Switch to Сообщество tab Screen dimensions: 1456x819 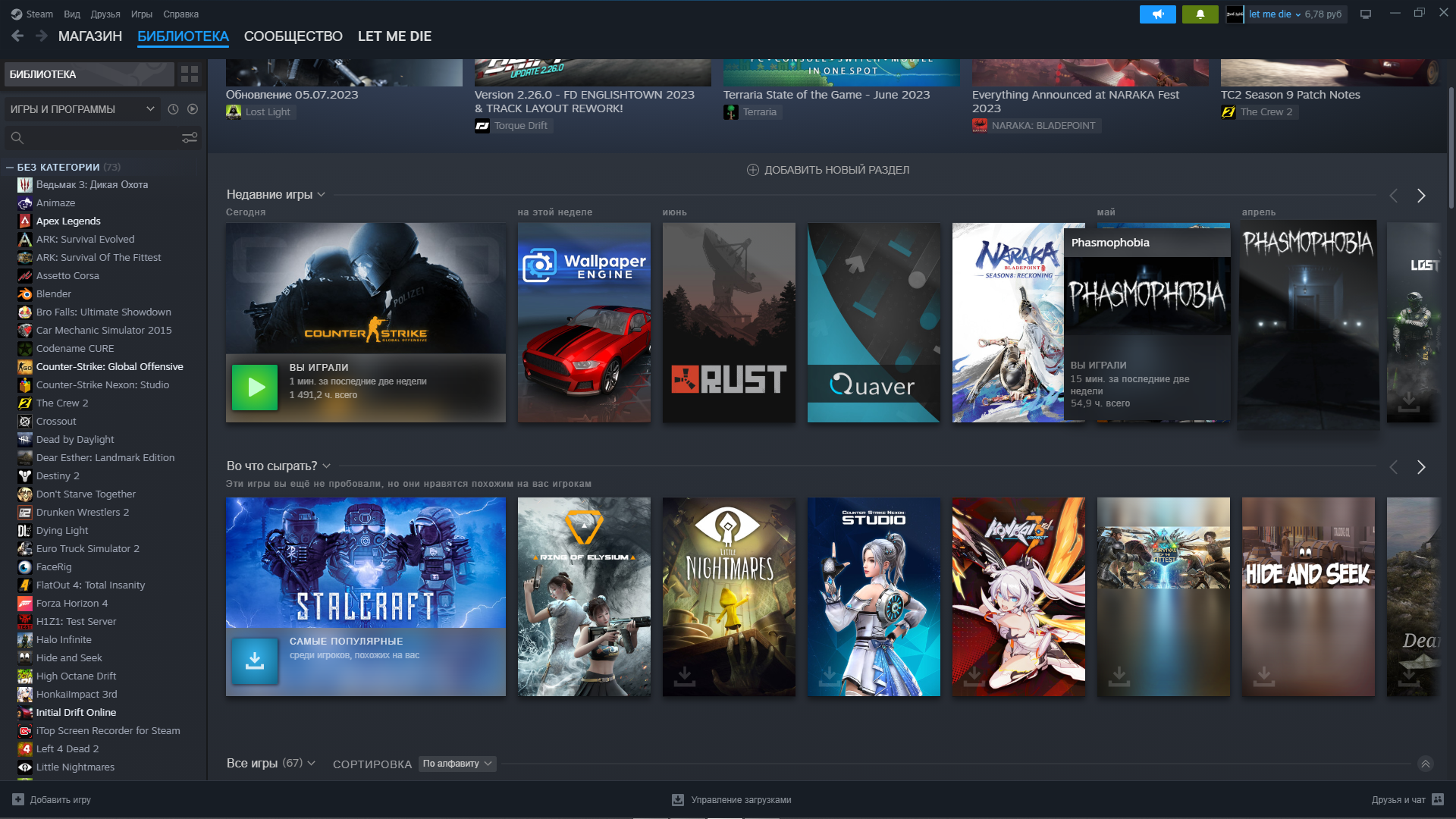pos(293,36)
